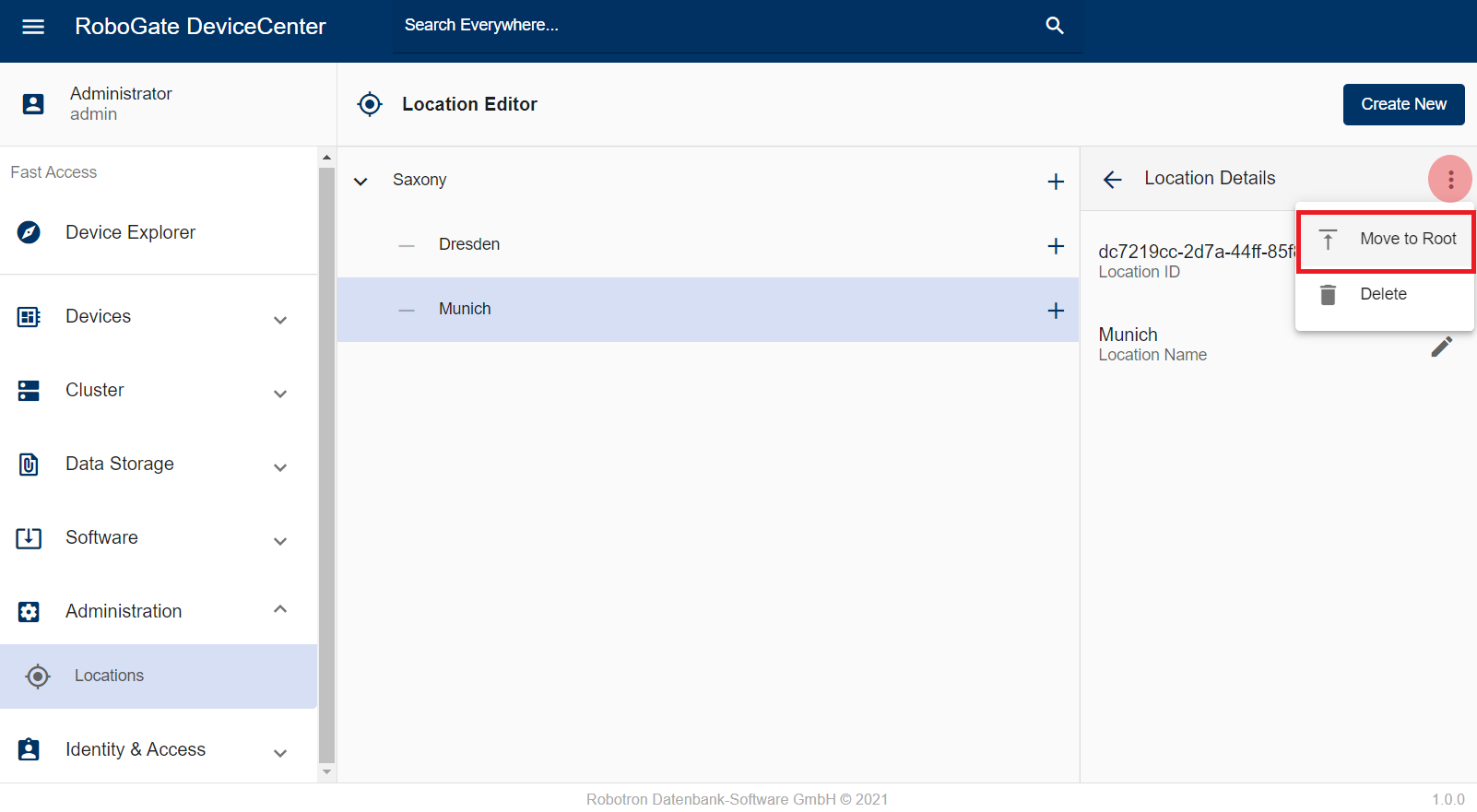Click the sidebar scrollbar down arrow
This screenshot has width=1477, height=812.
(x=326, y=772)
